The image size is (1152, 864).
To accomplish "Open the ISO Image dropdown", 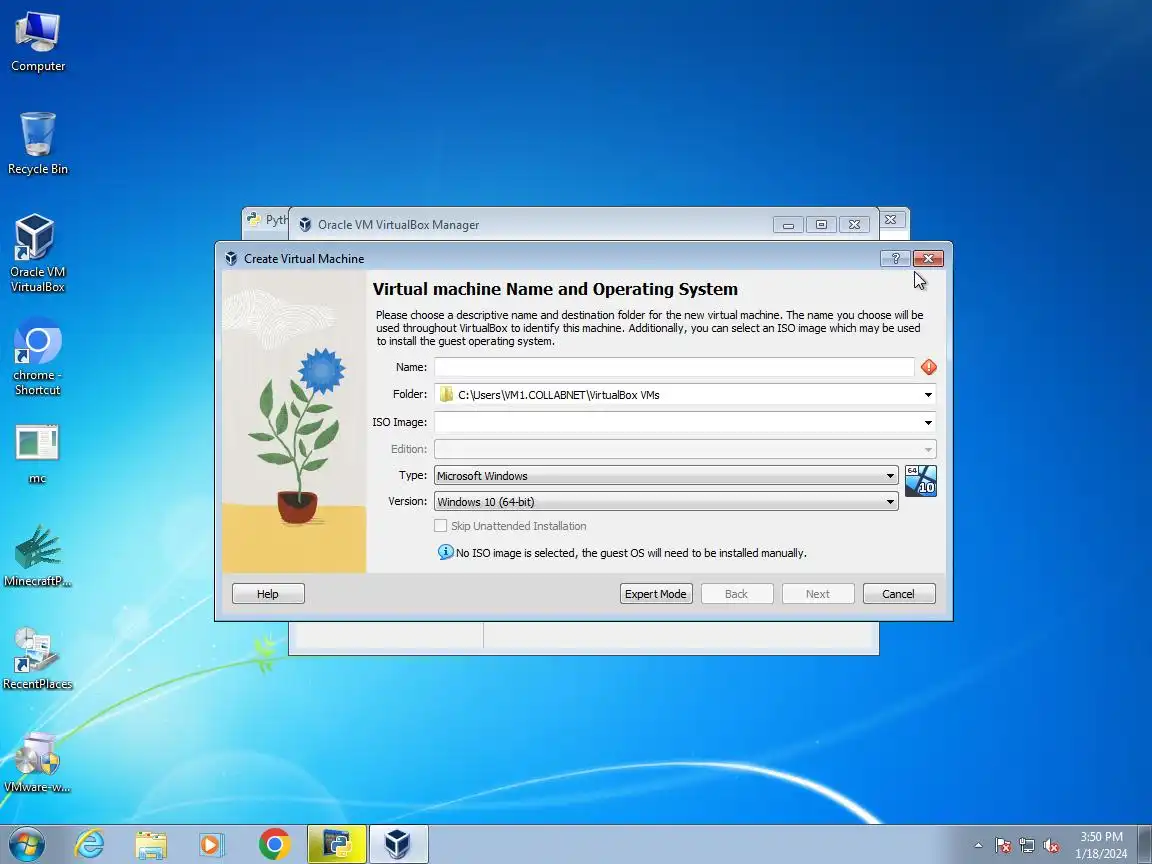I will (928, 422).
